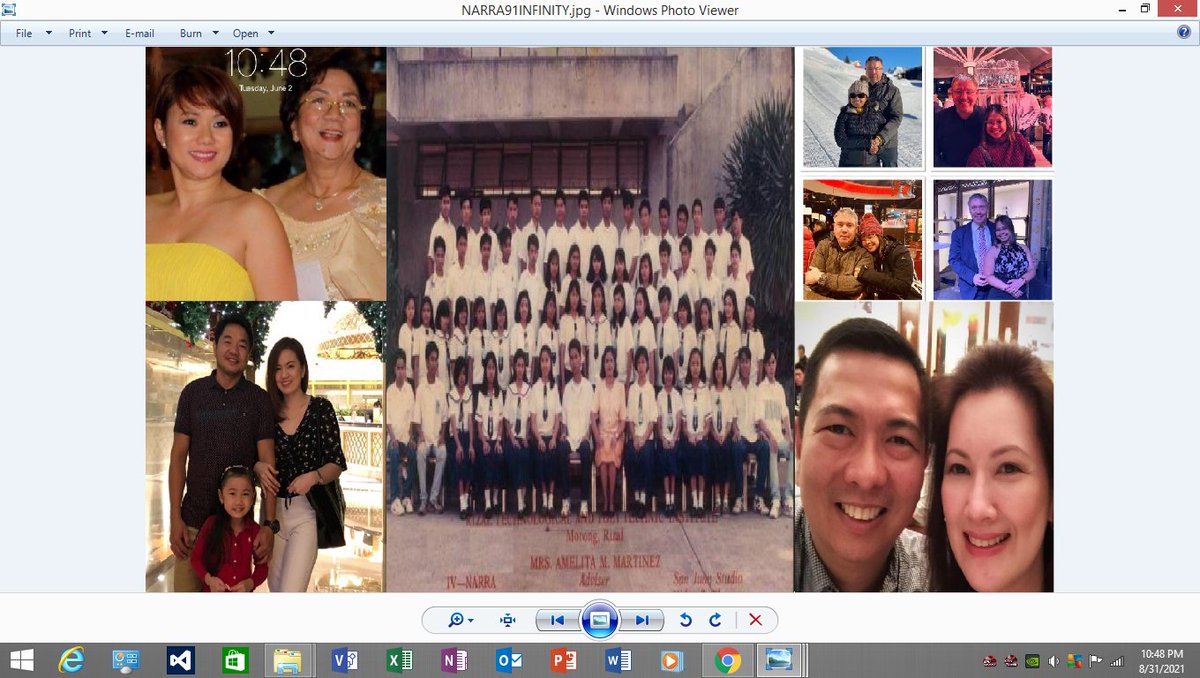Open OneNote from the taskbar
1200x678 pixels.
[453, 660]
